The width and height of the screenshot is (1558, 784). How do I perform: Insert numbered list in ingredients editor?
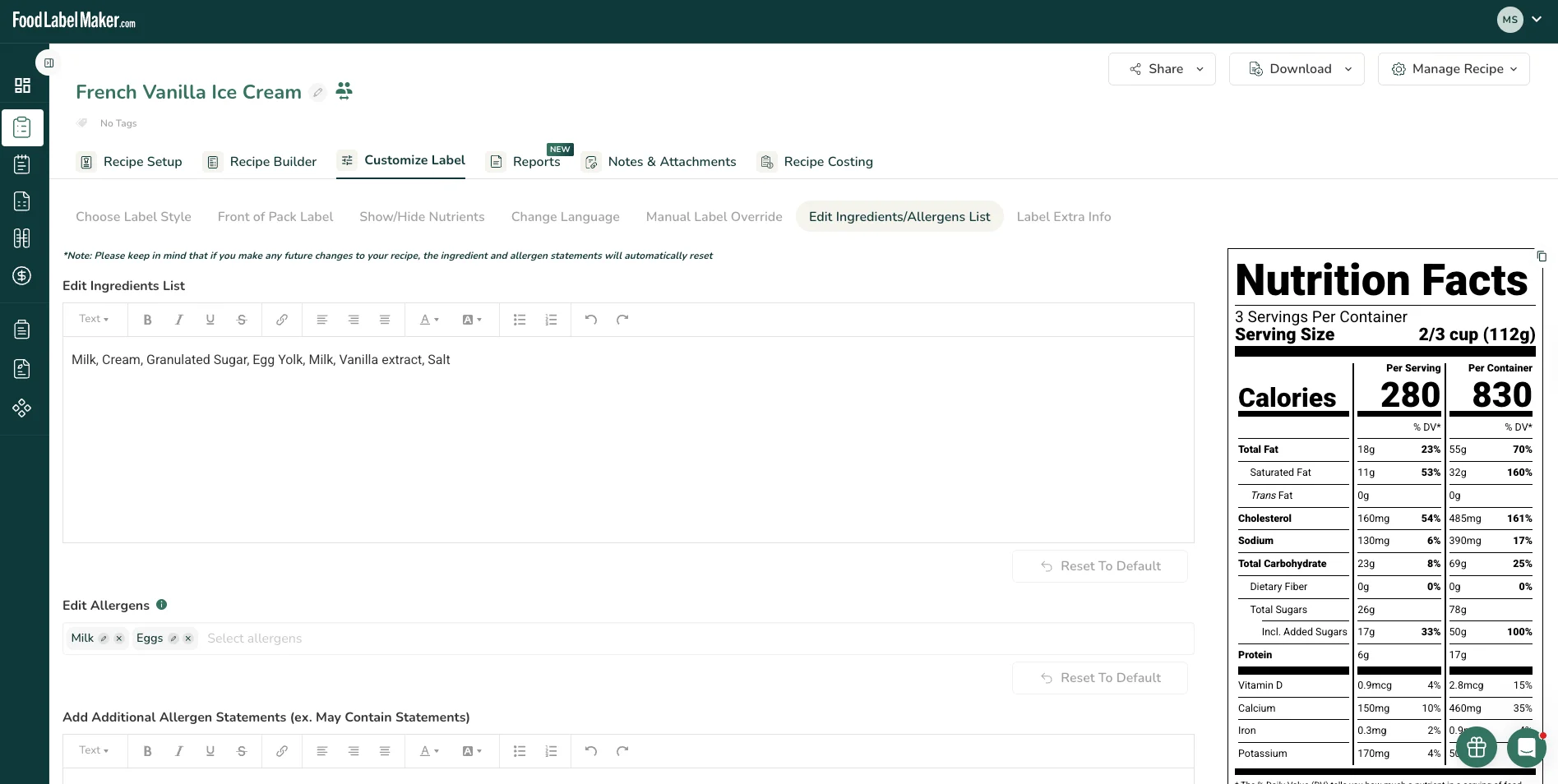(x=551, y=320)
